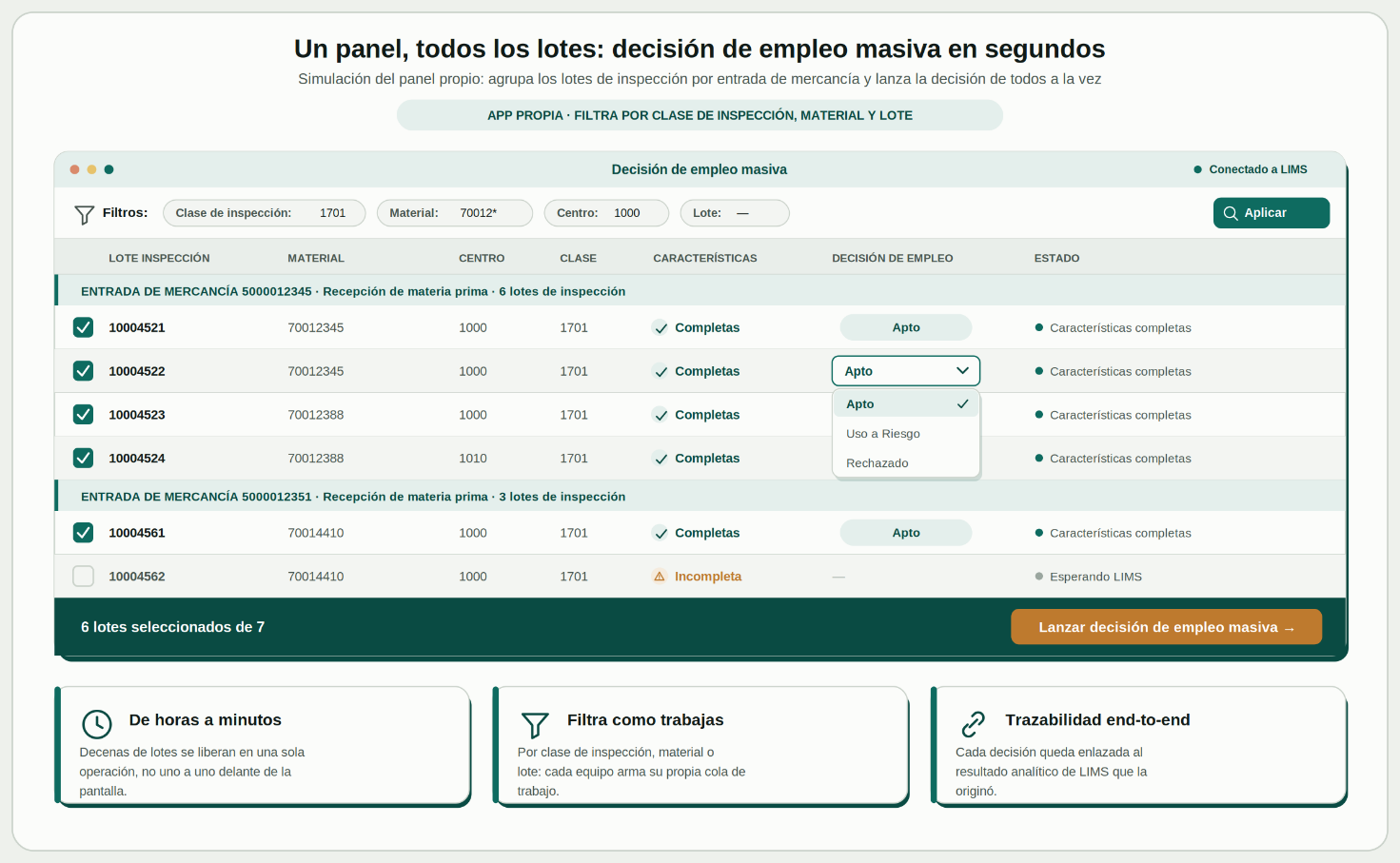Click the funnel icon in Filtra como trabajas card
Image resolution: width=1400 pixels, height=863 pixels.
(535, 725)
